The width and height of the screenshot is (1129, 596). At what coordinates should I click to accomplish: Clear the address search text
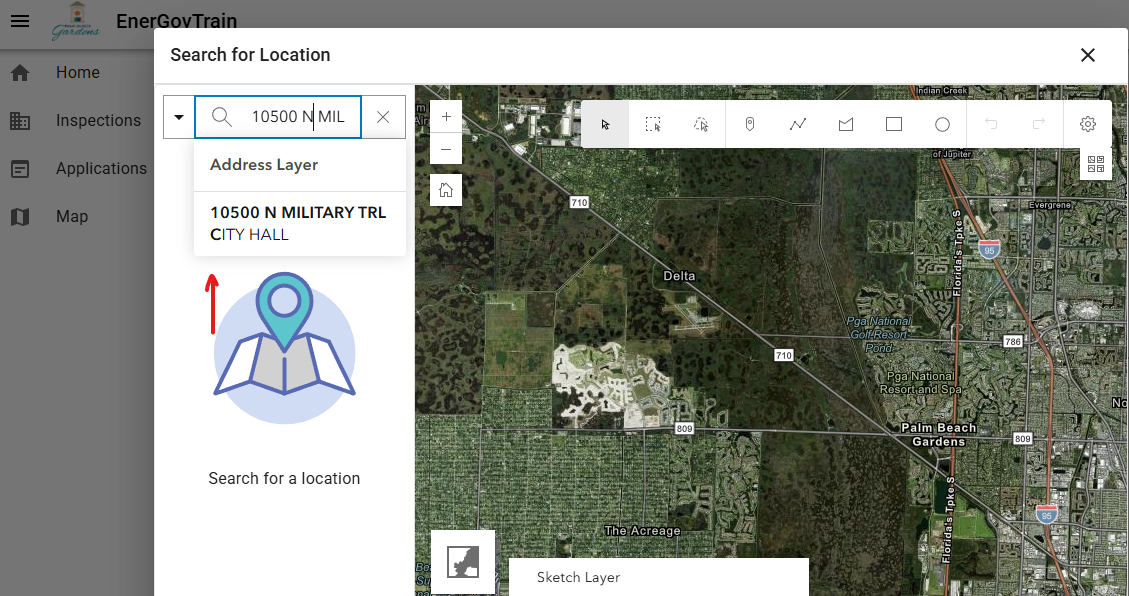383,117
